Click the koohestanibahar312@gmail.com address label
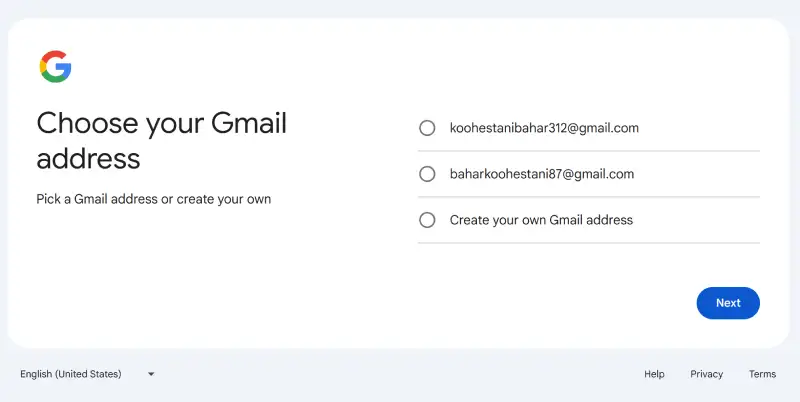 [x=544, y=128]
